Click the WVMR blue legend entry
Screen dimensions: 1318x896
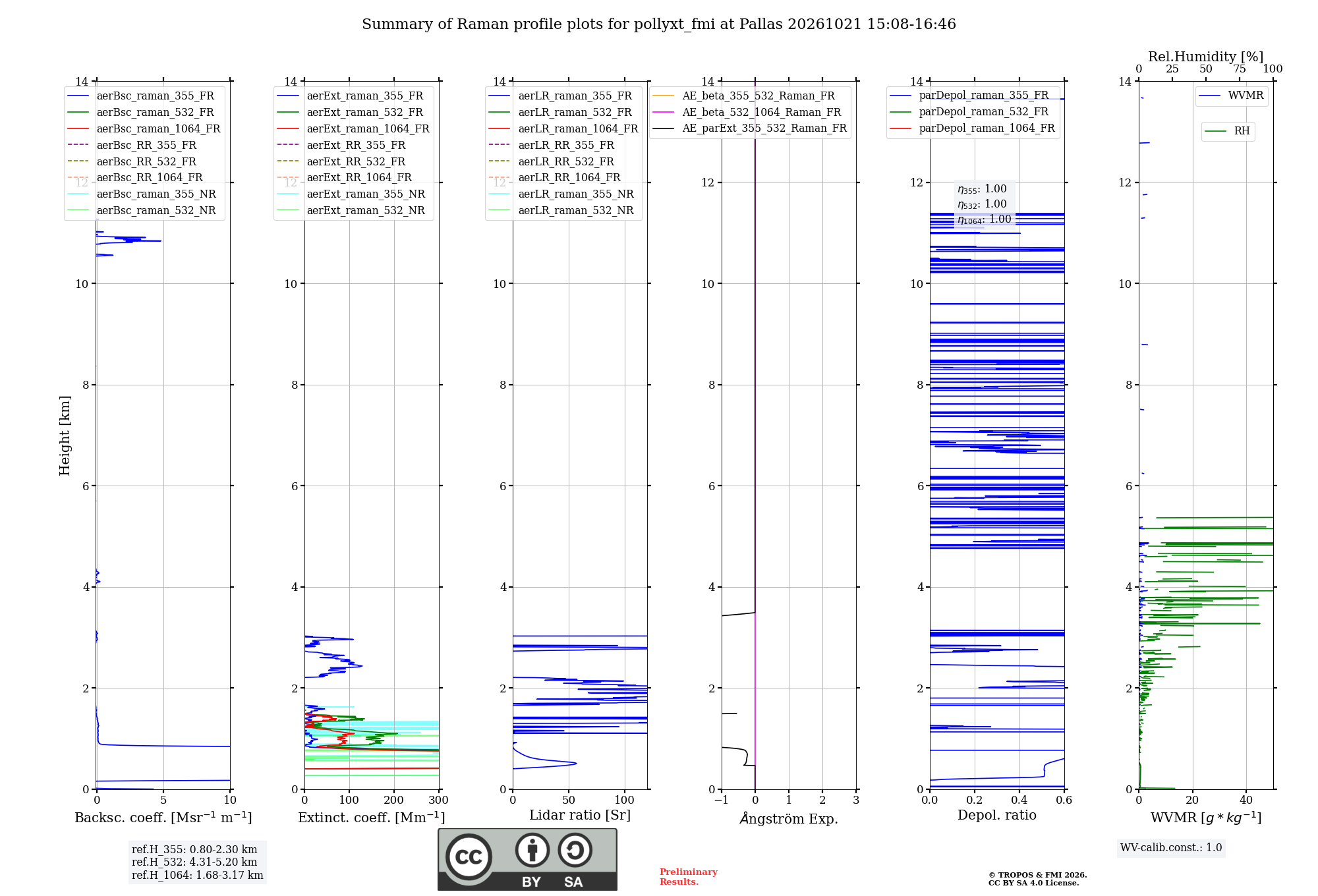[1231, 96]
